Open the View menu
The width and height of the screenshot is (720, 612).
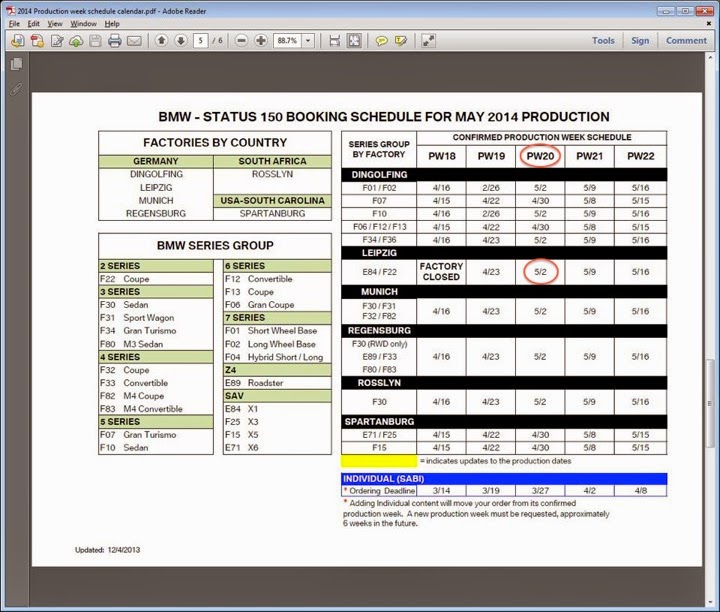coord(55,23)
